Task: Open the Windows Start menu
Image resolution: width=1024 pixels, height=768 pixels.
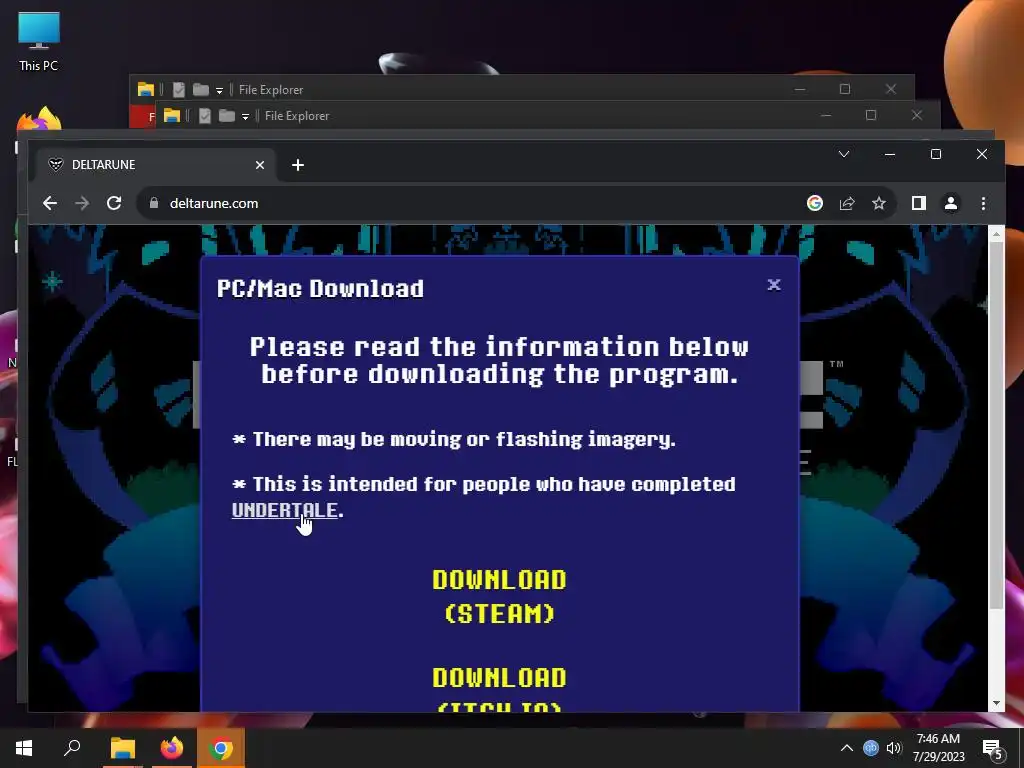Action: click(24, 748)
